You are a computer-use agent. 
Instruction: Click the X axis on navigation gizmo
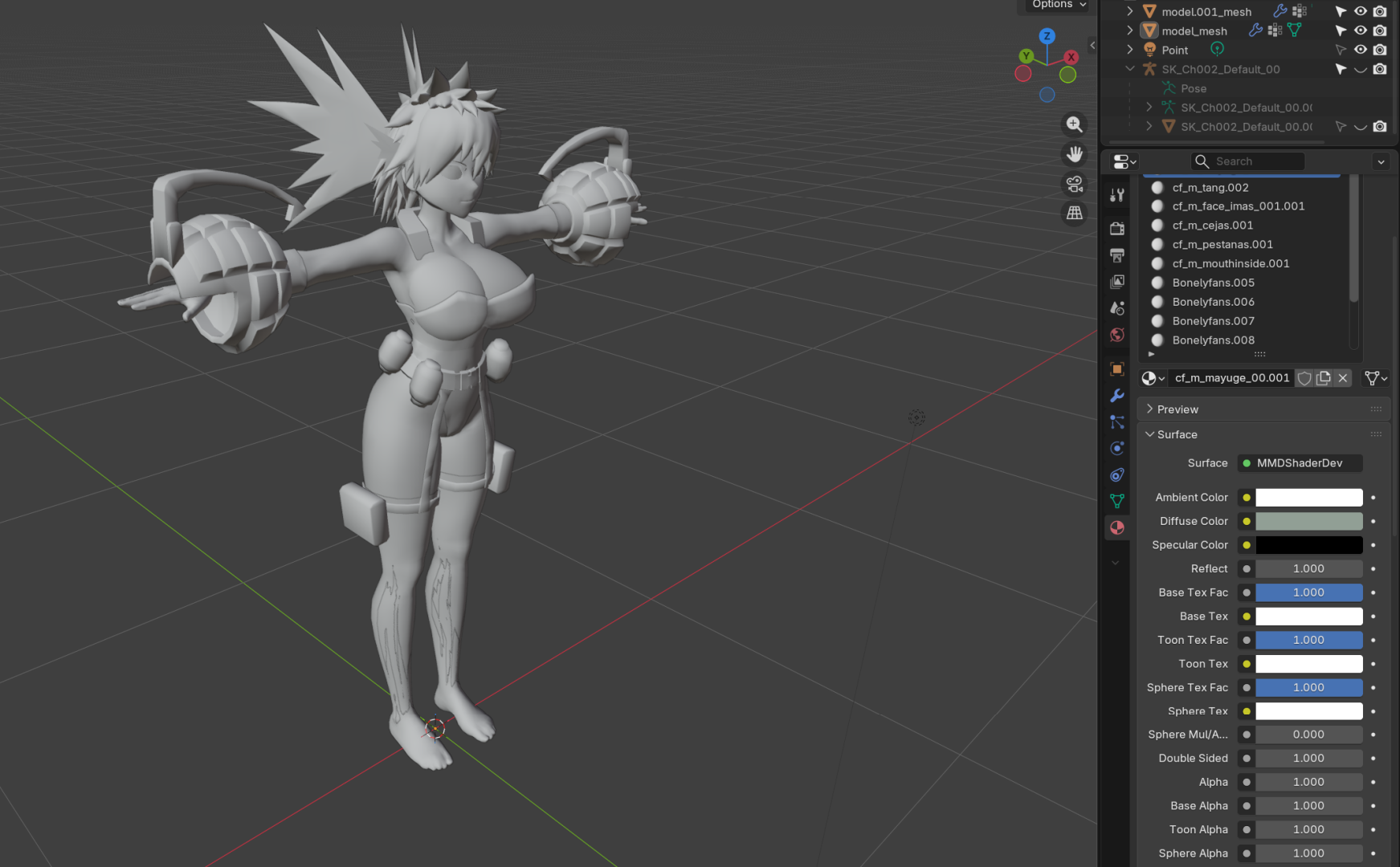(1071, 57)
